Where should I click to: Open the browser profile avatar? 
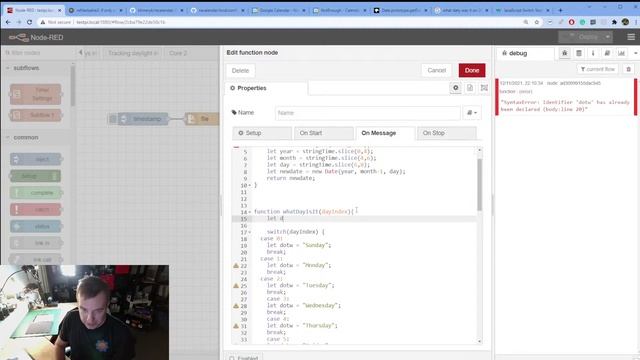[x=625, y=22]
